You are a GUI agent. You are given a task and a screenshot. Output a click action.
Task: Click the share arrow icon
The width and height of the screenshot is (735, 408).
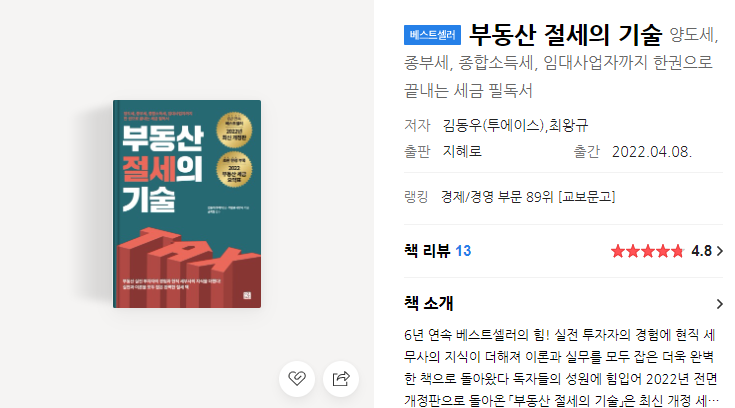[341, 378]
